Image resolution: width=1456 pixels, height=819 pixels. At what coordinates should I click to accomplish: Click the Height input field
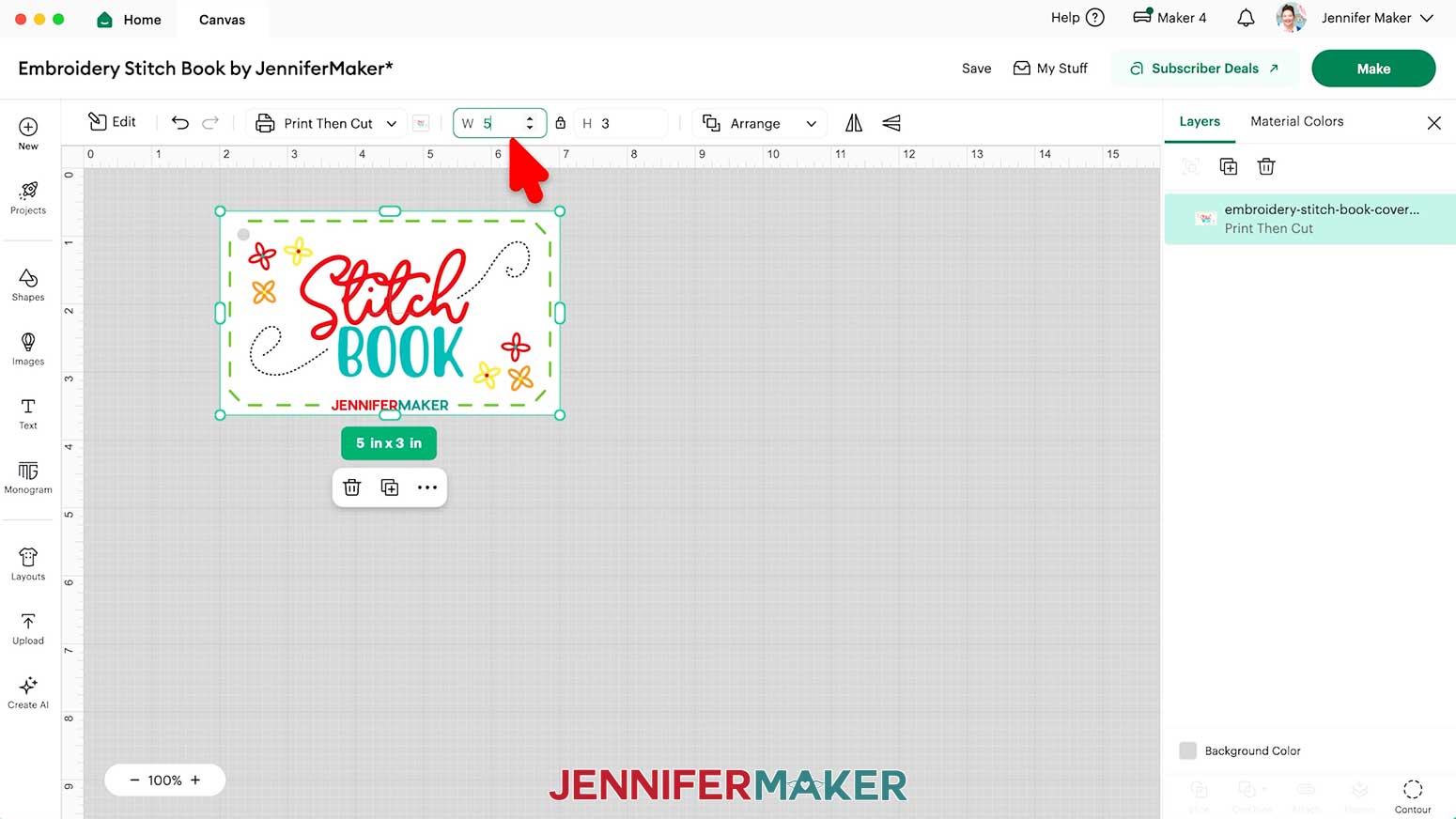(621, 123)
